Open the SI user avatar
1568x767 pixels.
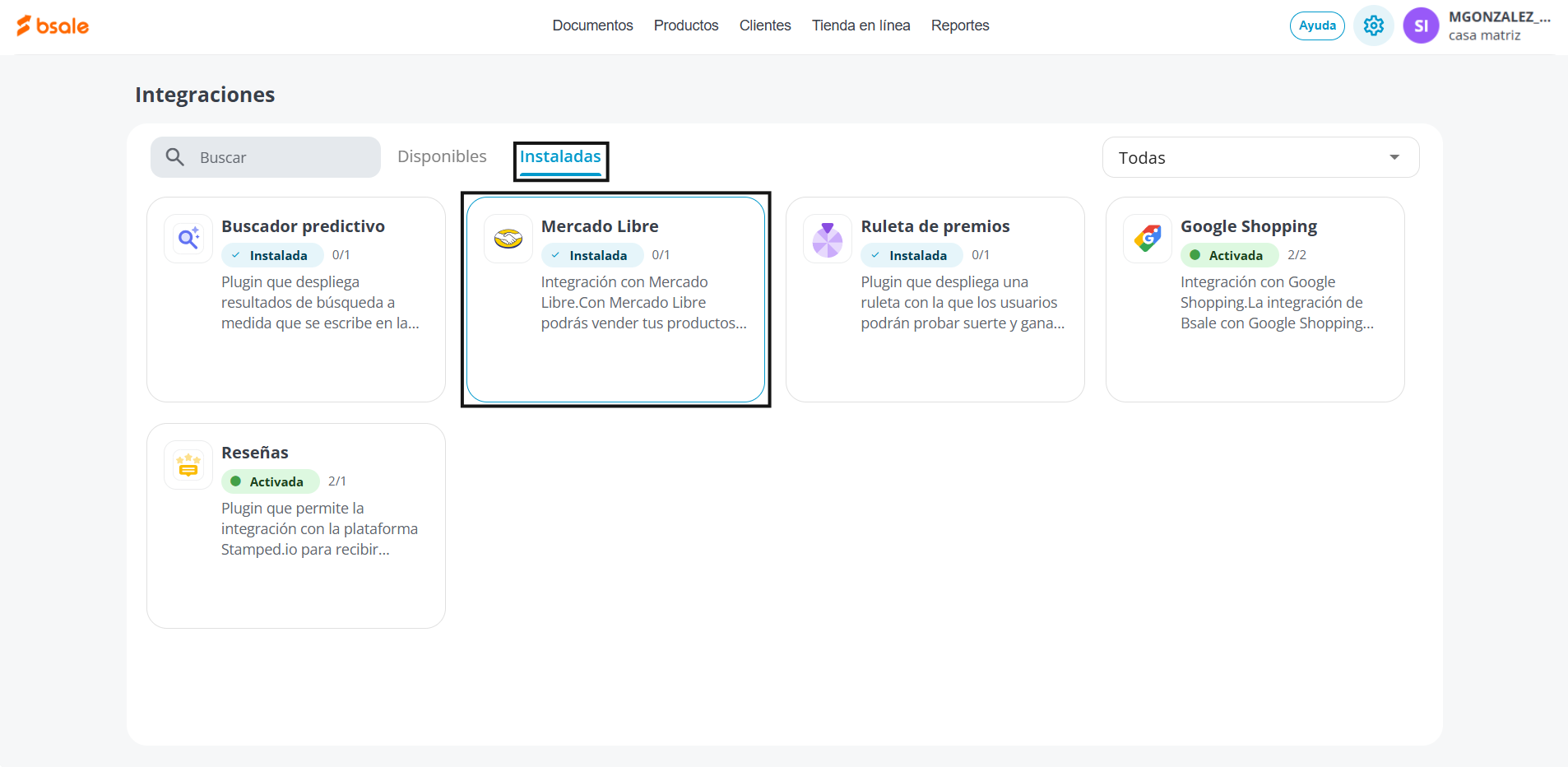point(1421,26)
